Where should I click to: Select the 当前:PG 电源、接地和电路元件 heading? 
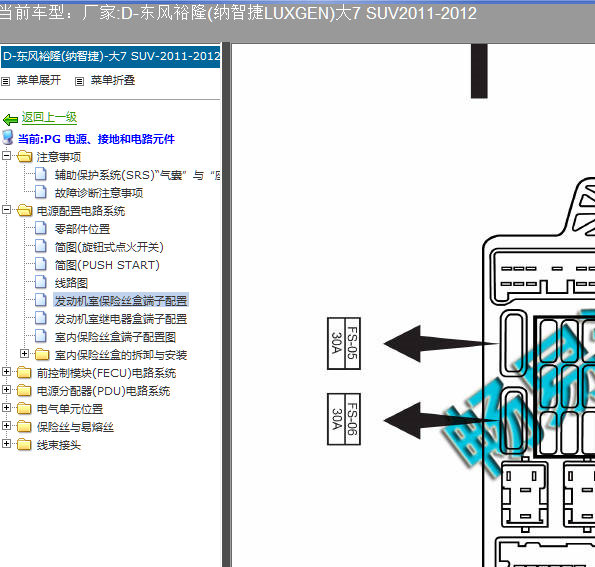[x=96, y=139]
